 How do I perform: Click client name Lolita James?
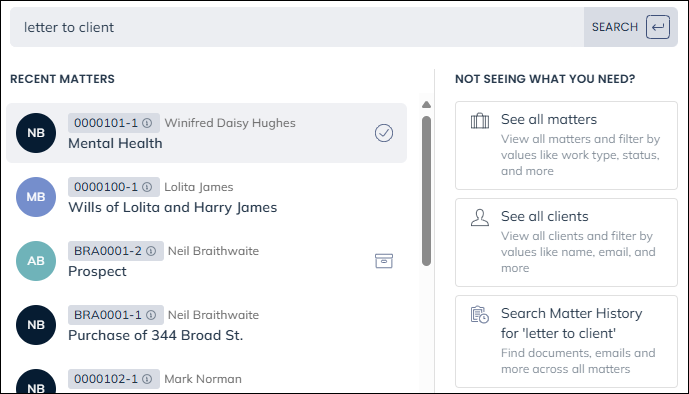tap(199, 187)
